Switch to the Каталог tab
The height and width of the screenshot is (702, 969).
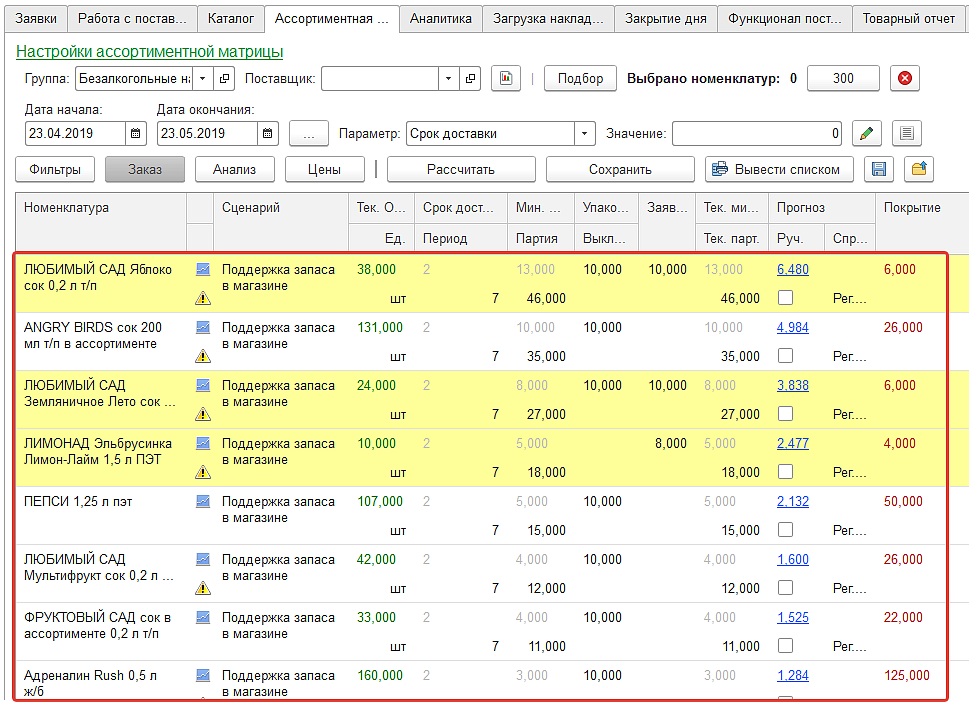coord(231,19)
